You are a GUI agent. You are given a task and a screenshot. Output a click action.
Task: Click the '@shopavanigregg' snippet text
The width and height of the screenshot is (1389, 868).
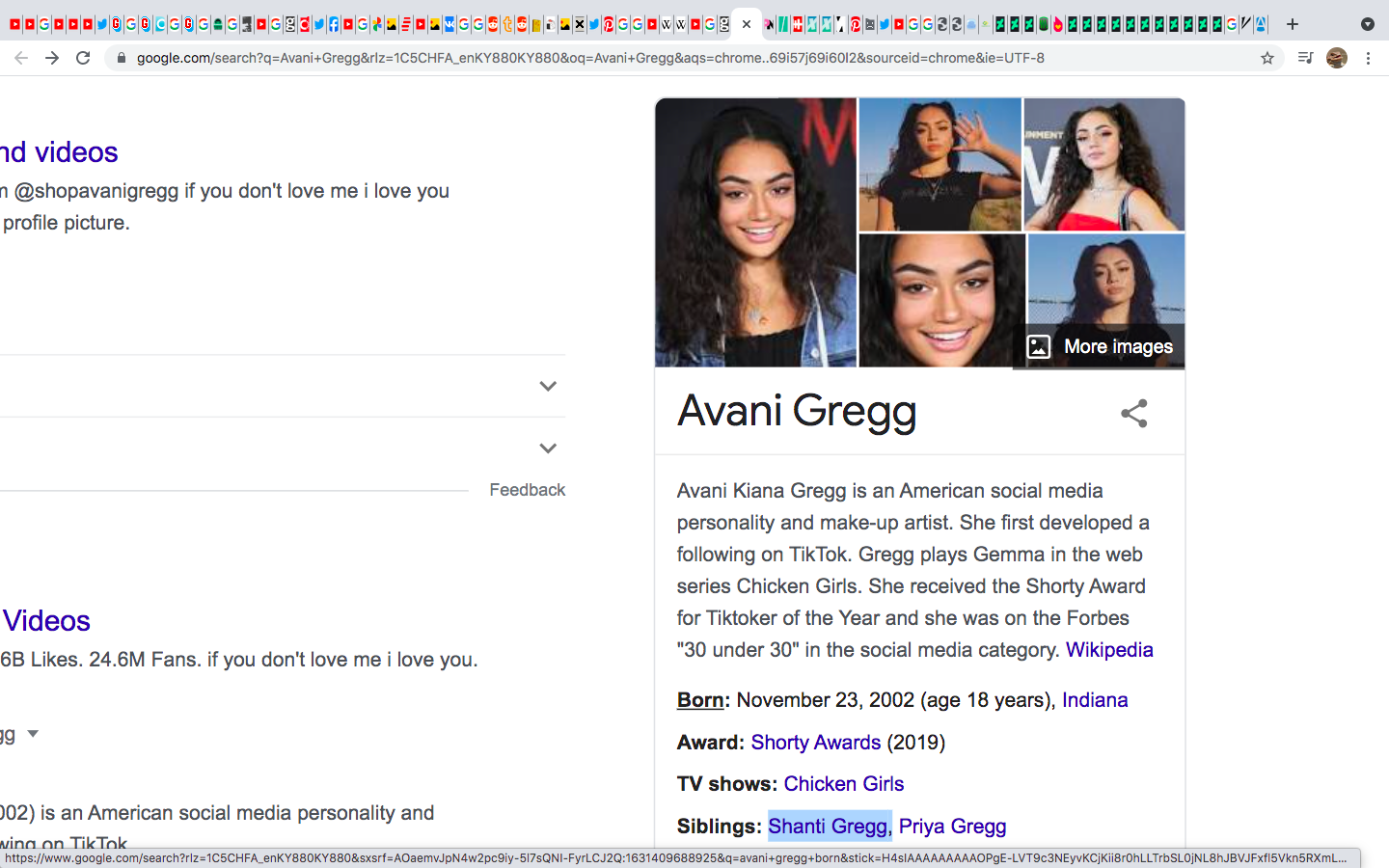(x=96, y=191)
